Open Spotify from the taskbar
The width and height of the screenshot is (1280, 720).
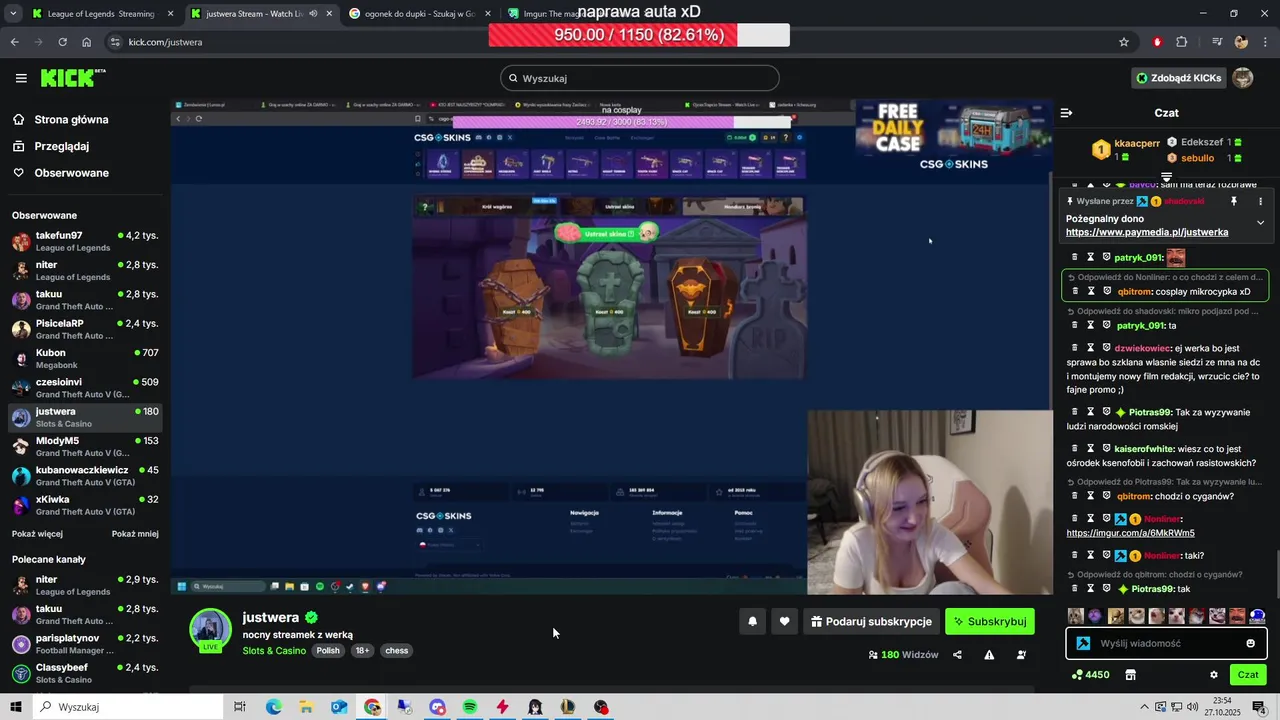(470, 707)
